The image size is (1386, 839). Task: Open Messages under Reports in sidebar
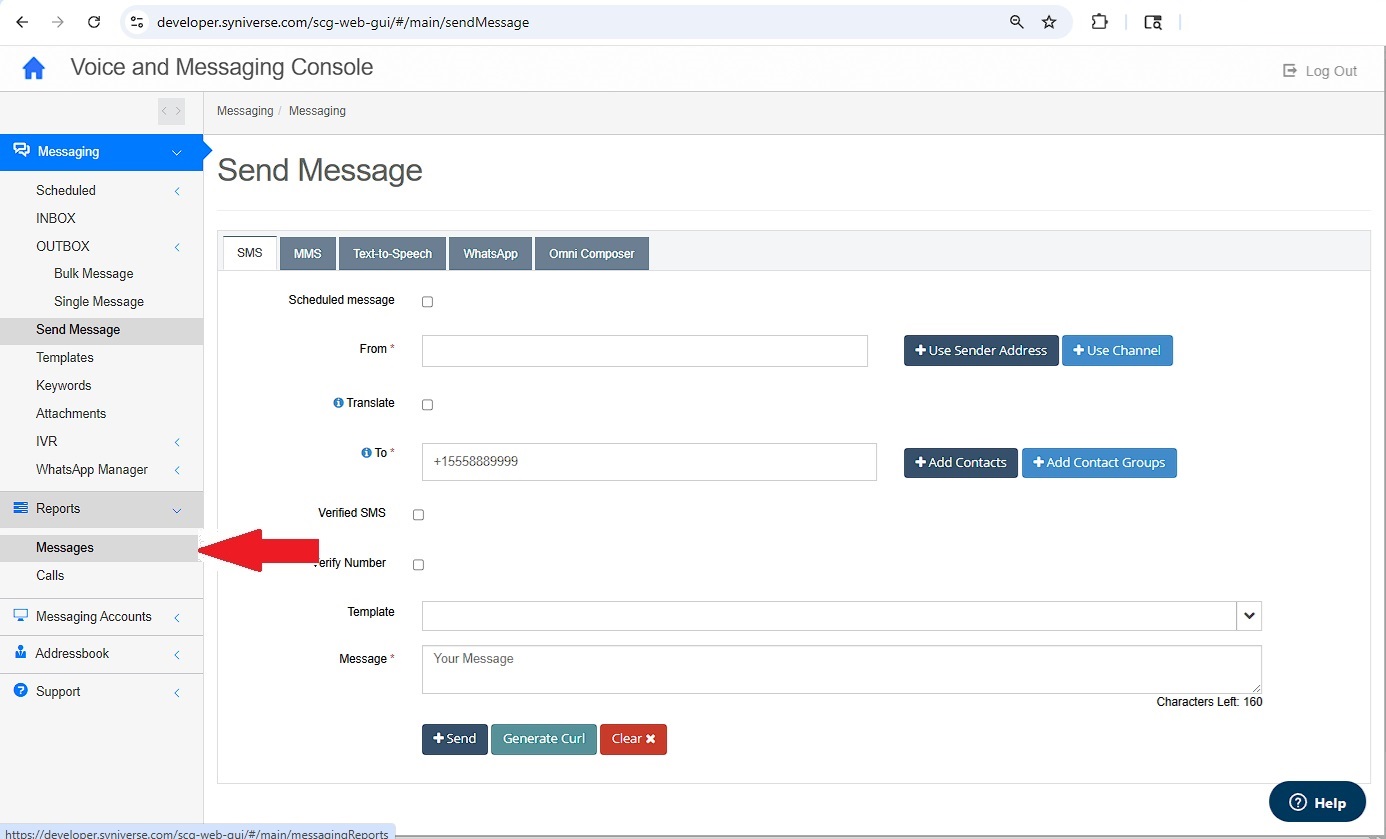pyautogui.click(x=65, y=548)
